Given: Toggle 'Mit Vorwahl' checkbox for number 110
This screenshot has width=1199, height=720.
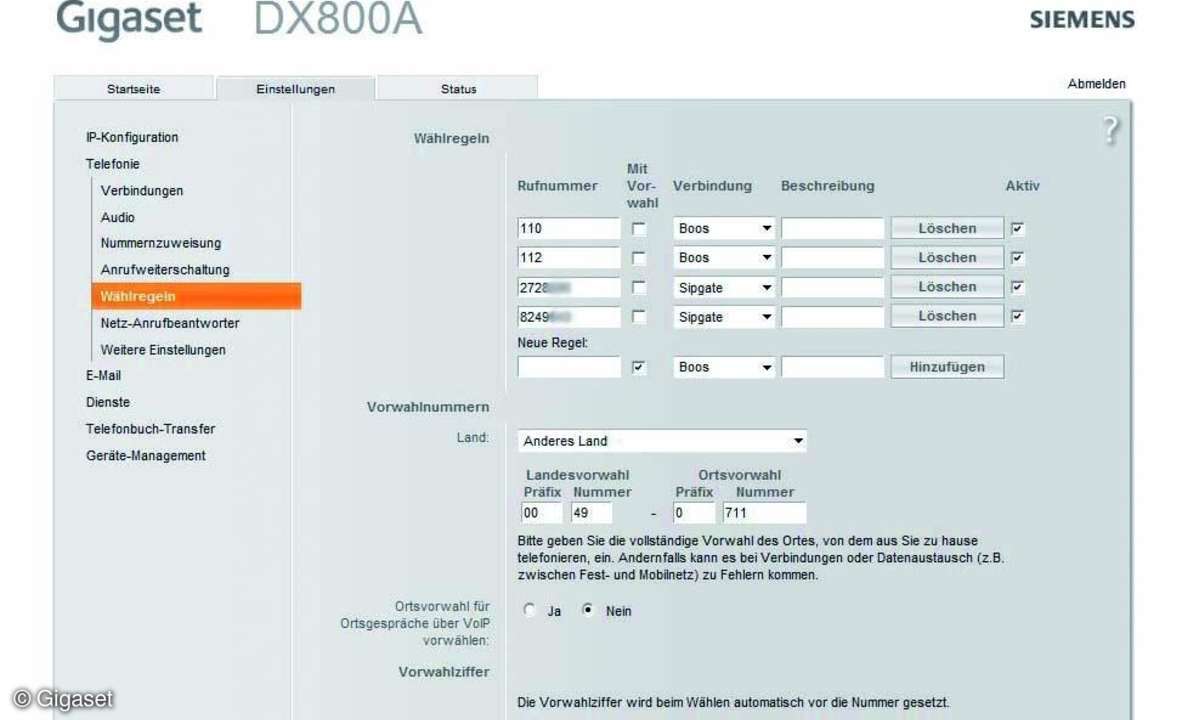Looking at the screenshot, I should [x=638, y=229].
